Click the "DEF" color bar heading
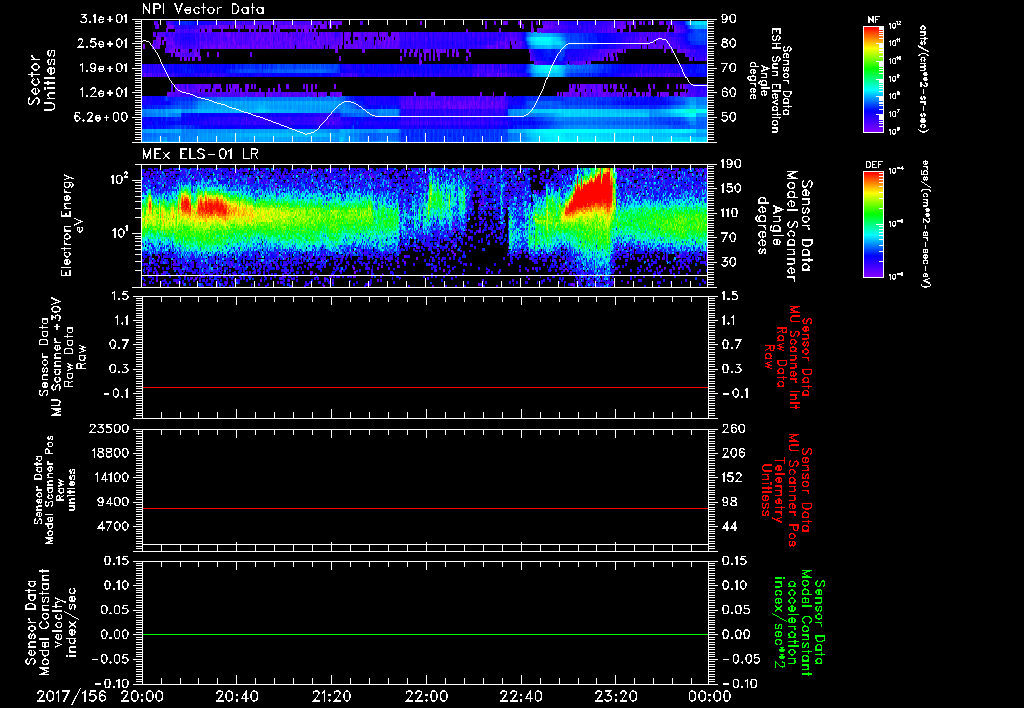The width and height of the screenshot is (1024, 708). pyautogui.click(x=873, y=165)
